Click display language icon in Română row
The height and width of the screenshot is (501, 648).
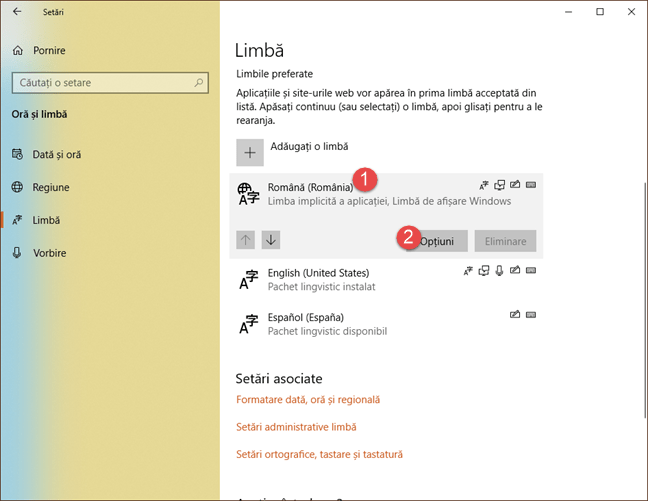[x=484, y=185]
